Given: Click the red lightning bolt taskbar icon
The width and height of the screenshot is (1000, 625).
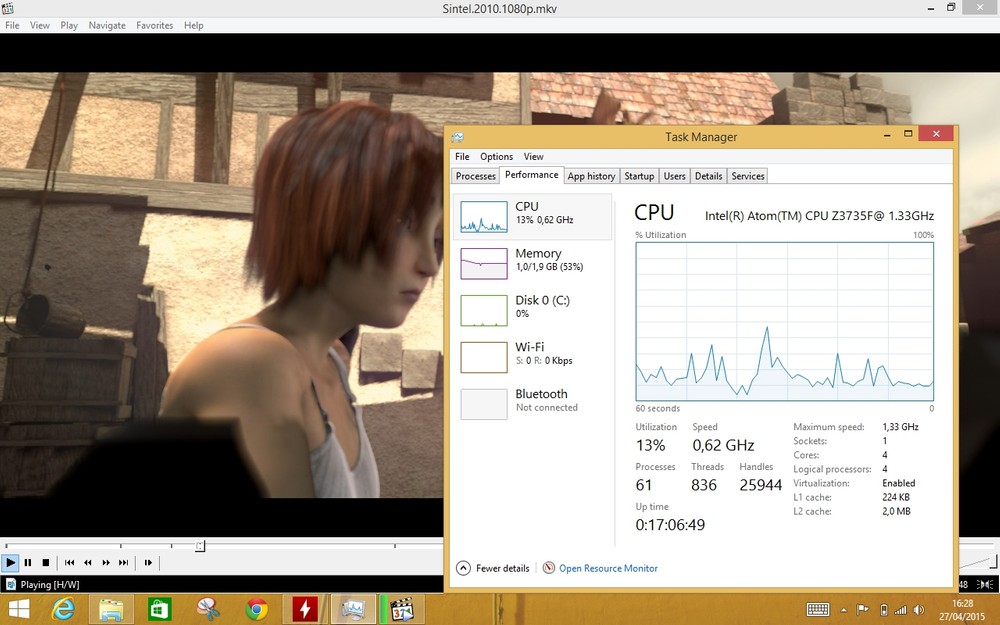Looking at the screenshot, I should coord(305,610).
